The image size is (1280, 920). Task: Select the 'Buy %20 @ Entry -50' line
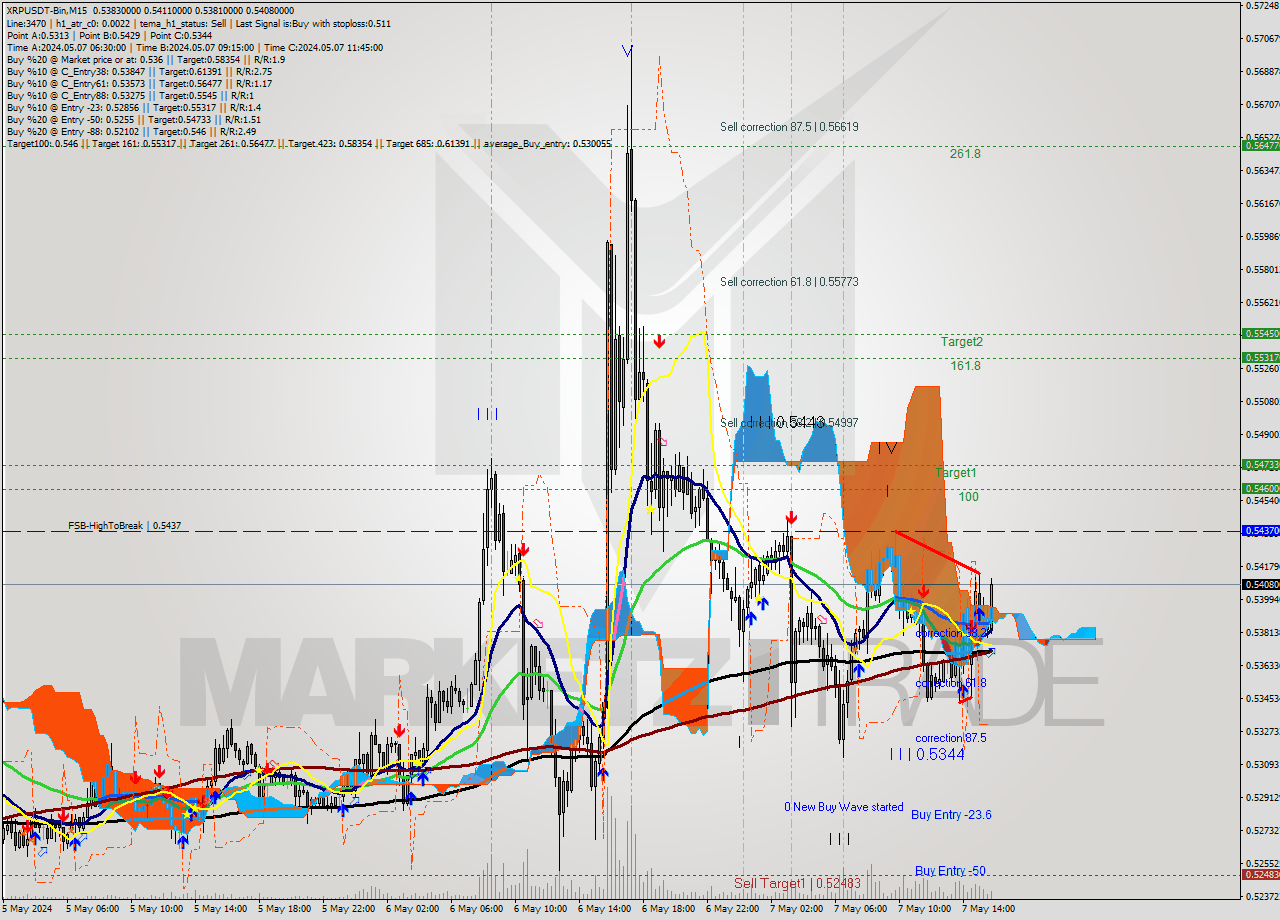click(134, 119)
